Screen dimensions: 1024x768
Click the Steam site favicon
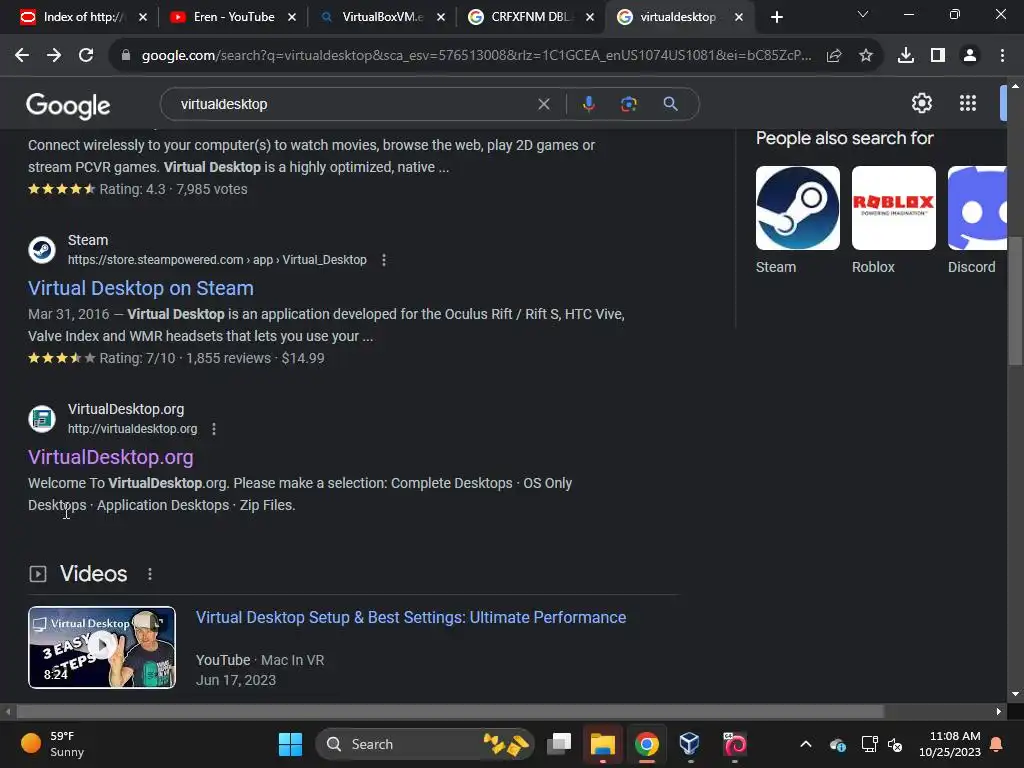tap(42, 250)
